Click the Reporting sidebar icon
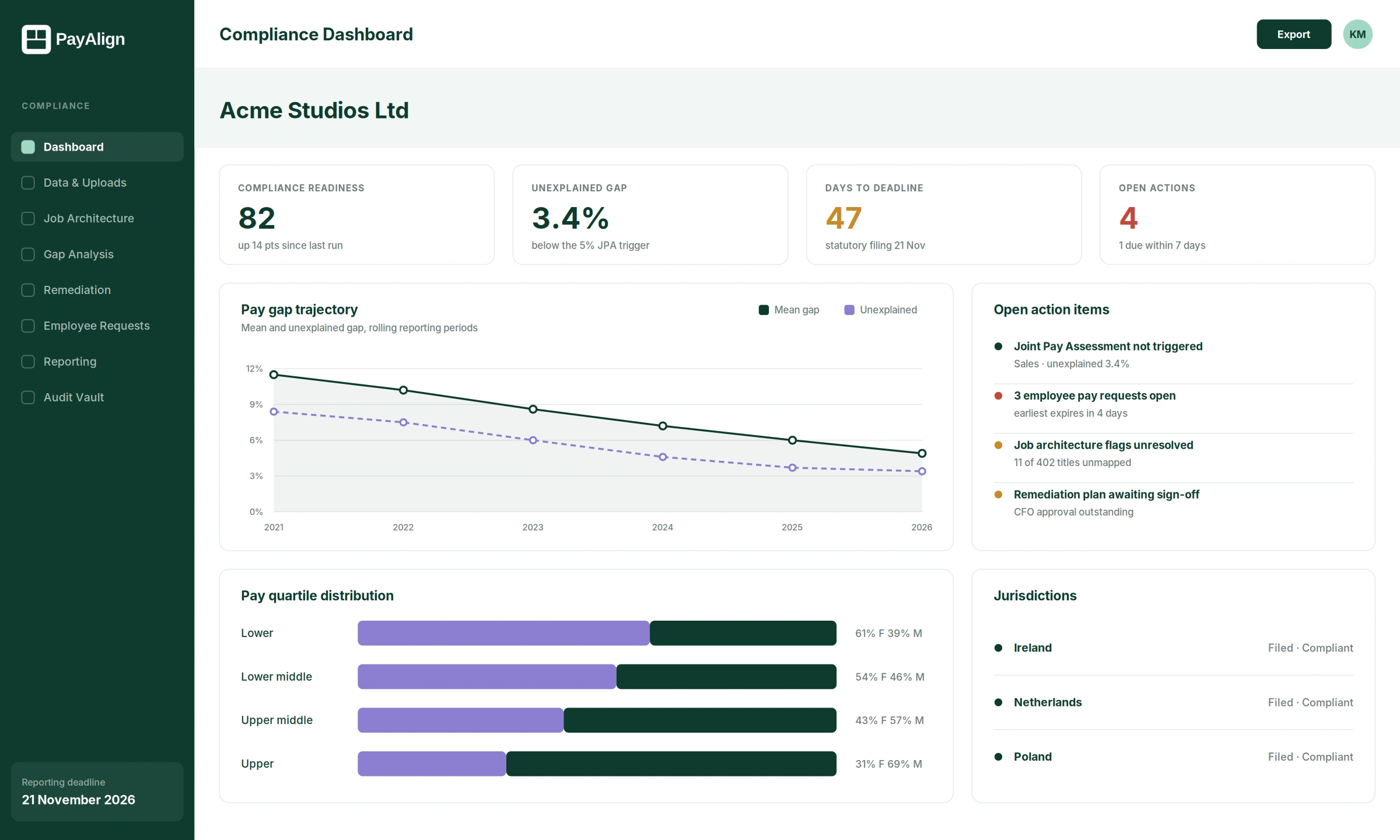 [28, 362]
